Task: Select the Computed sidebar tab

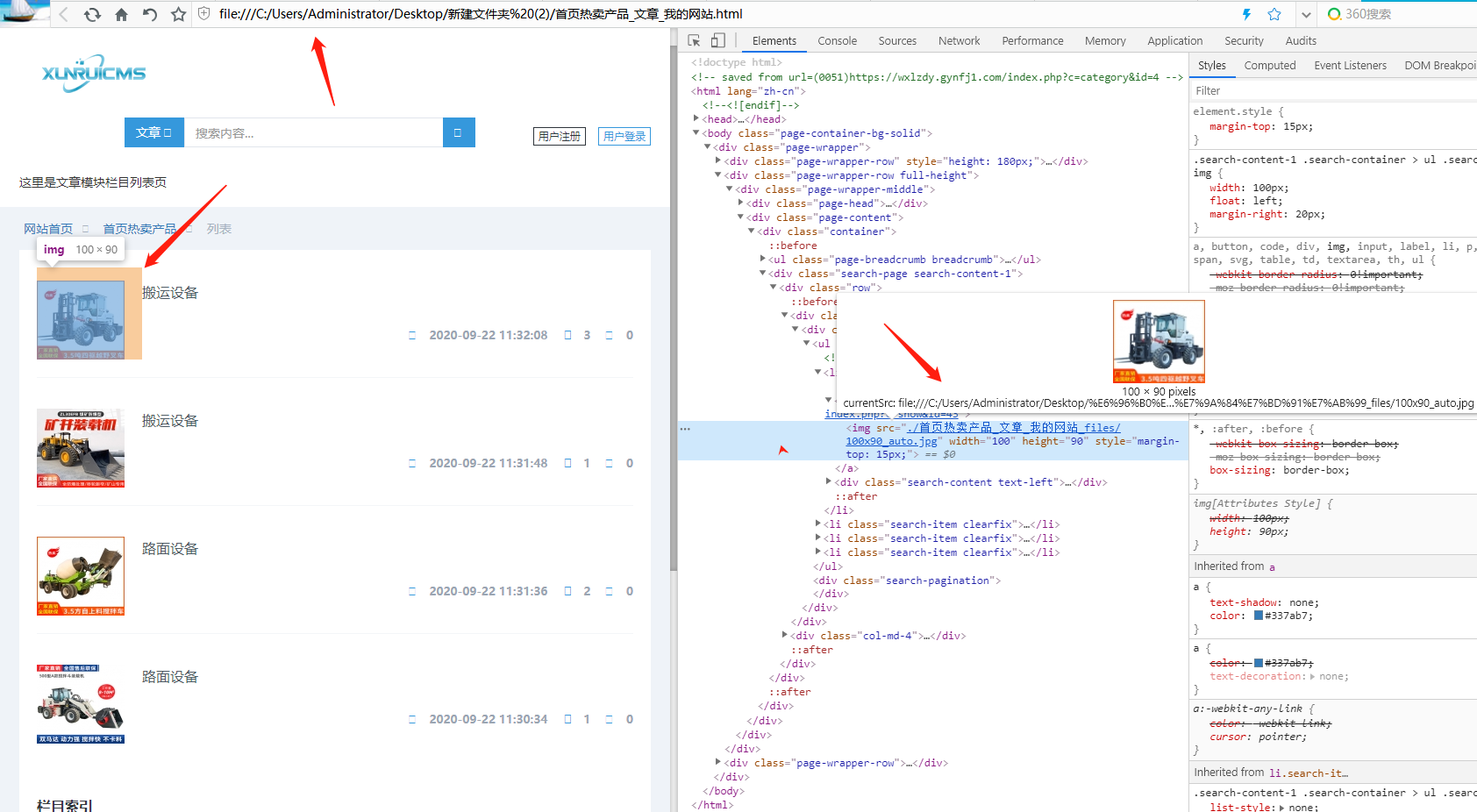Action: tap(1269, 65)
